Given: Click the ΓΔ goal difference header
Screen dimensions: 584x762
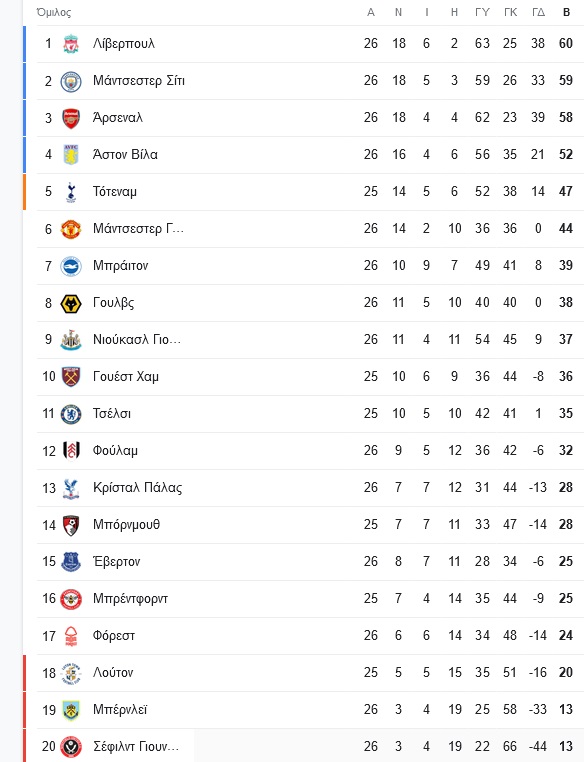Looking at the screenshot, I should [538, 12].
